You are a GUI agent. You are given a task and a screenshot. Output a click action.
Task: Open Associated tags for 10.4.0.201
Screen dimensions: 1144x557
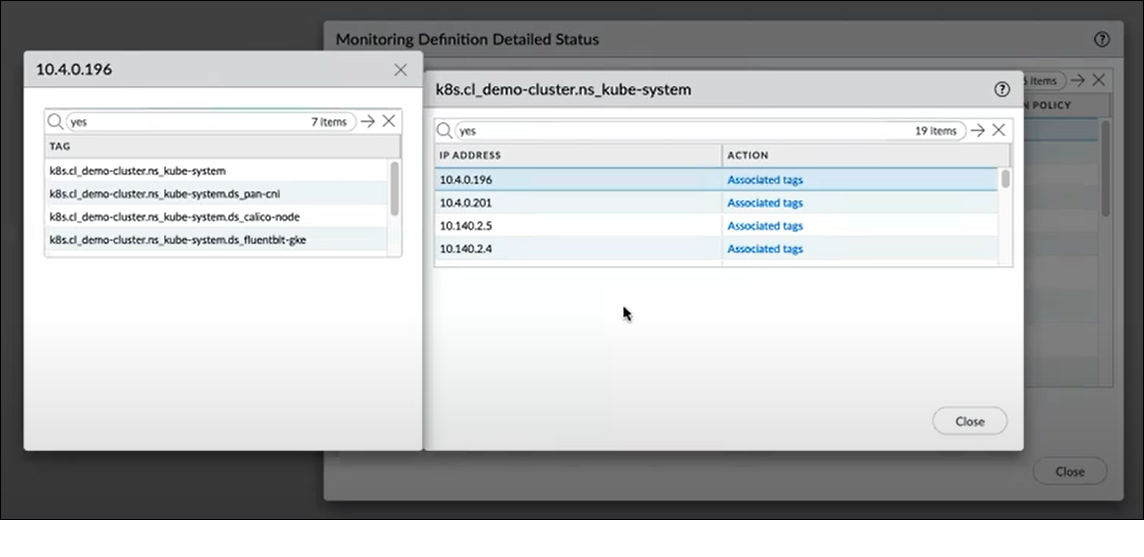pyautogui.click(x=765, y=203)
